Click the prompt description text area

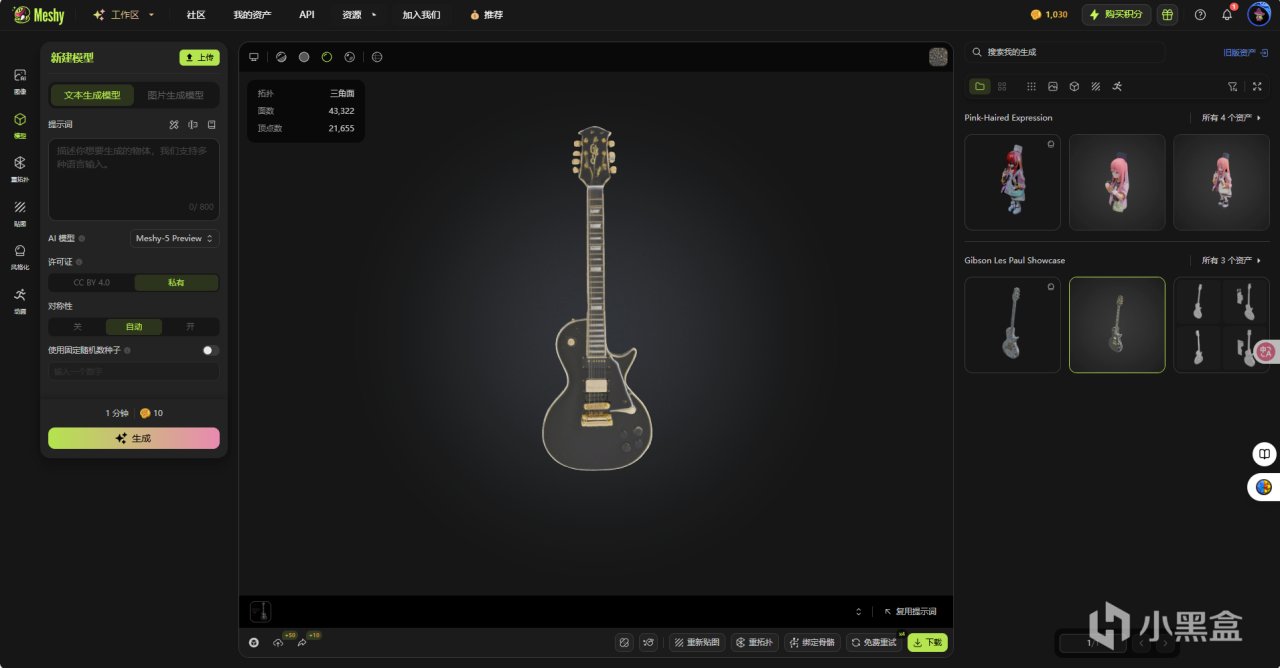coord(134,179)
